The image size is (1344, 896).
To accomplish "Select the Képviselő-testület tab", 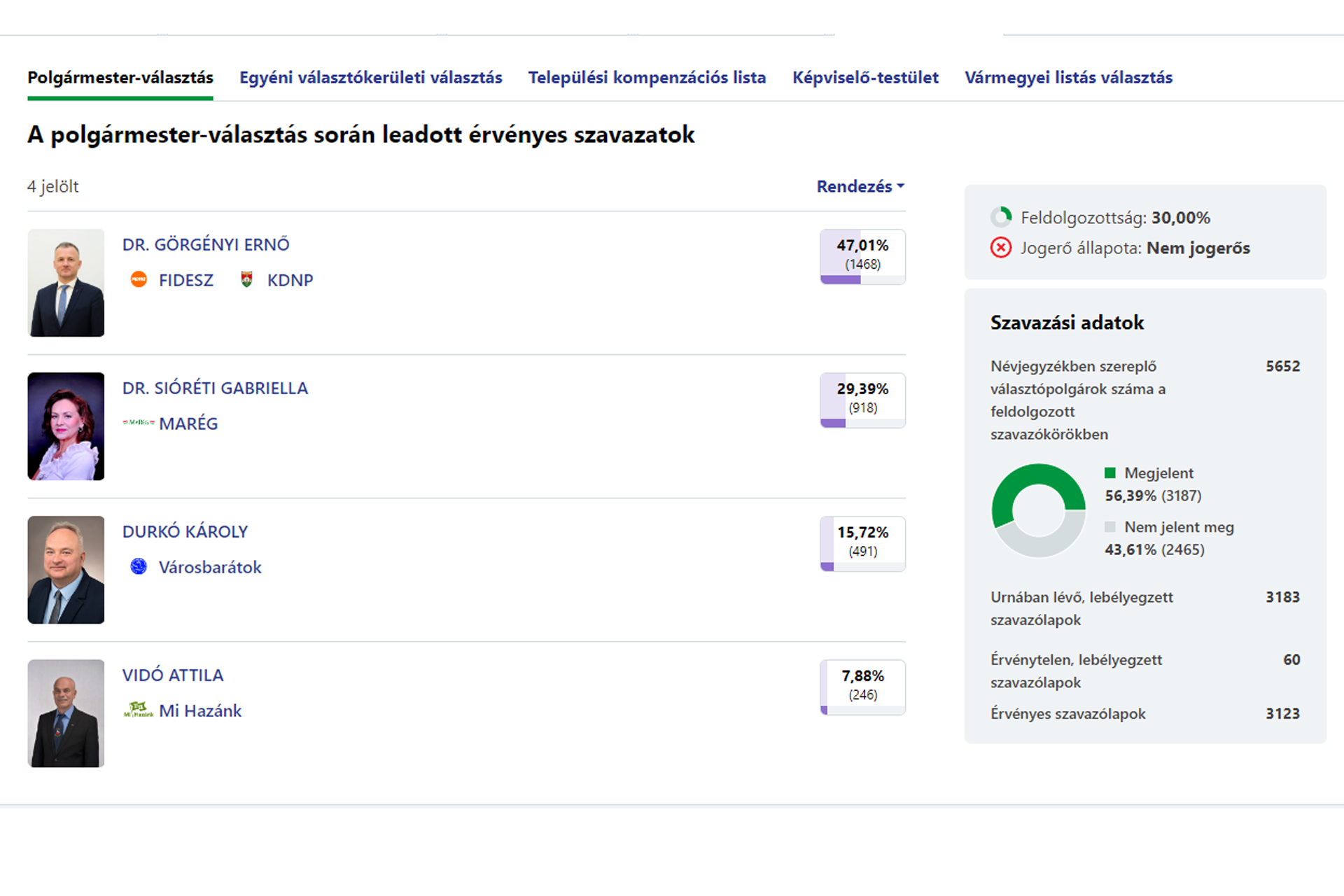I will coord(865,78).
